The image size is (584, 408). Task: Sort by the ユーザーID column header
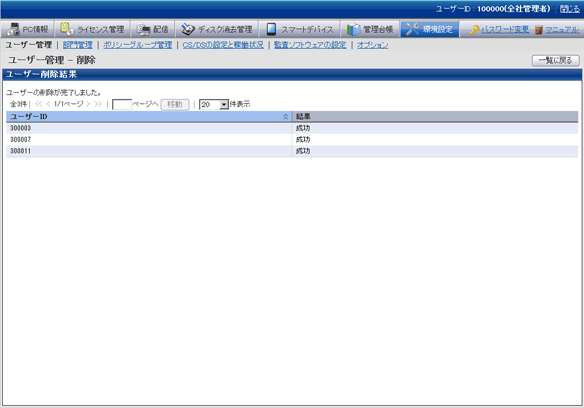point(149,117)
